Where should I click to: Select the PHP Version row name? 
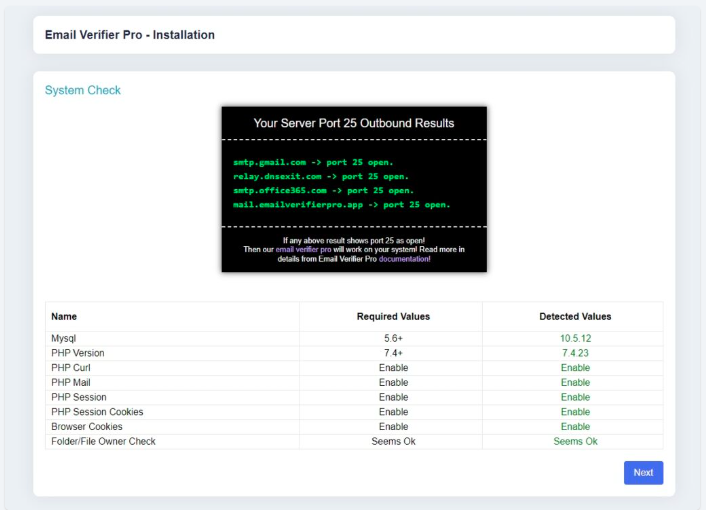click(x=78, y=353)
